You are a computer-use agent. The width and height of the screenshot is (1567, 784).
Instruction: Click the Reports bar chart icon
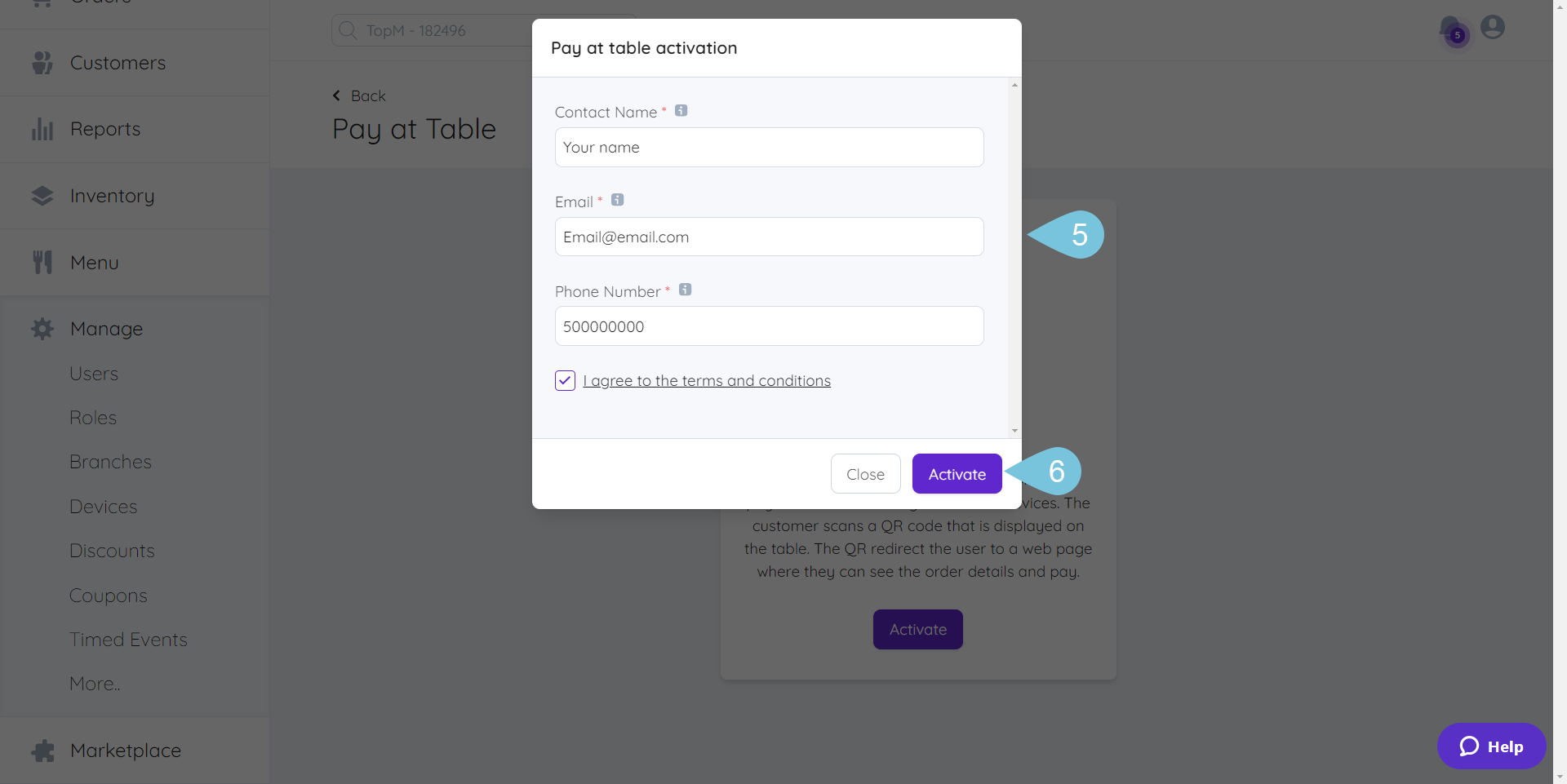pos(42,129)
